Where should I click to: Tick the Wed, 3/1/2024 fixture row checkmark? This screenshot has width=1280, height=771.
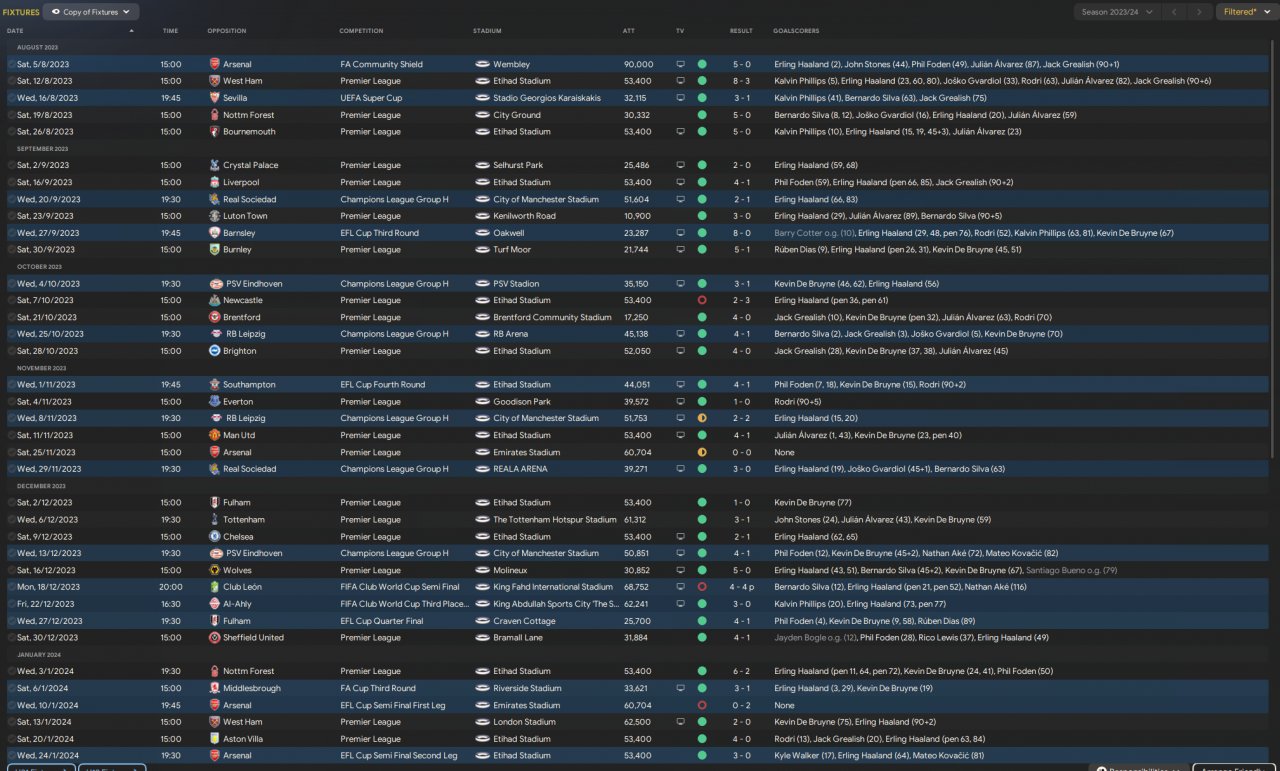[x=12, y=671]
